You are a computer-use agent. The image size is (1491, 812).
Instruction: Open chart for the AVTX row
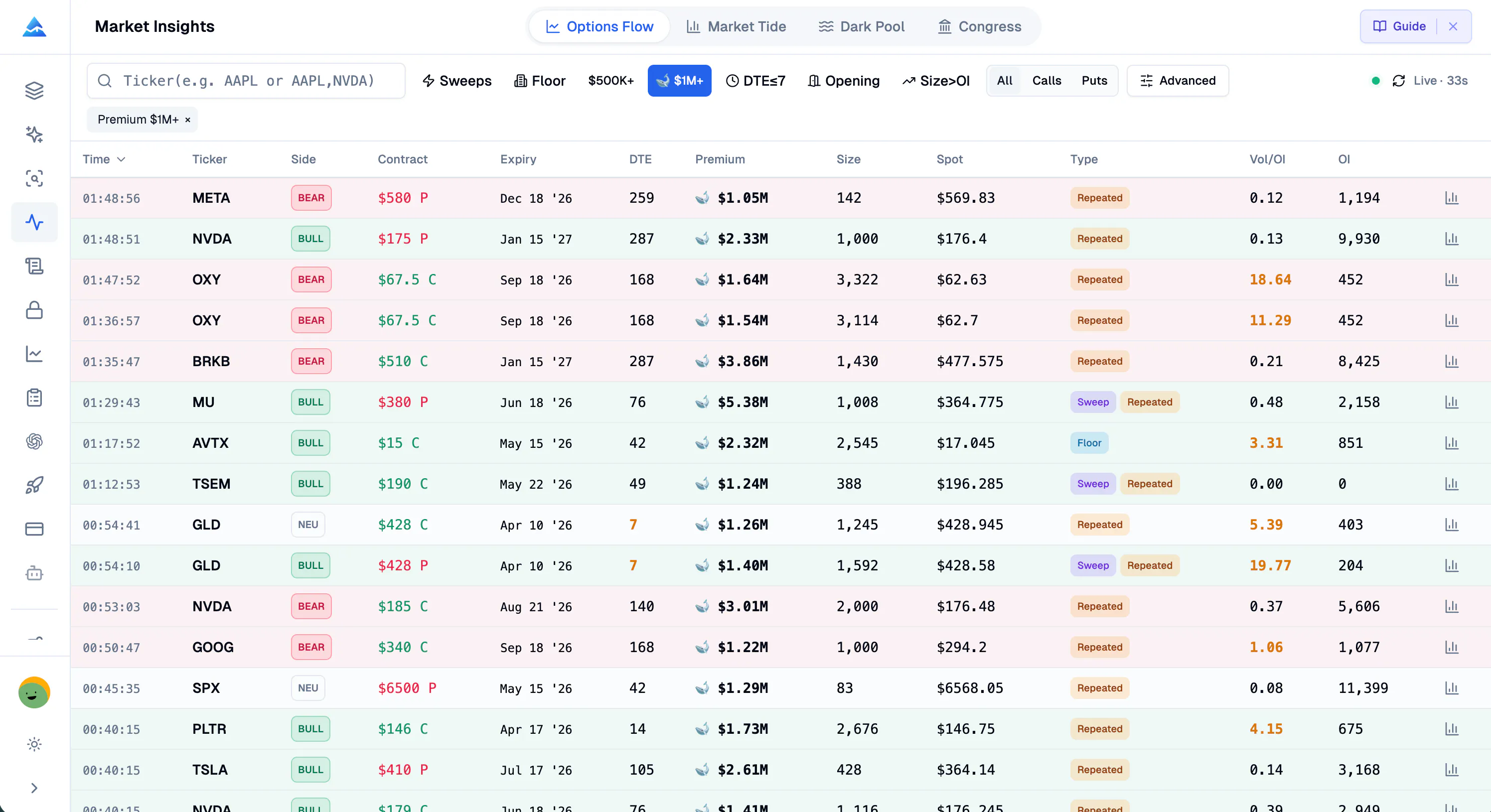coord(1451,443)
